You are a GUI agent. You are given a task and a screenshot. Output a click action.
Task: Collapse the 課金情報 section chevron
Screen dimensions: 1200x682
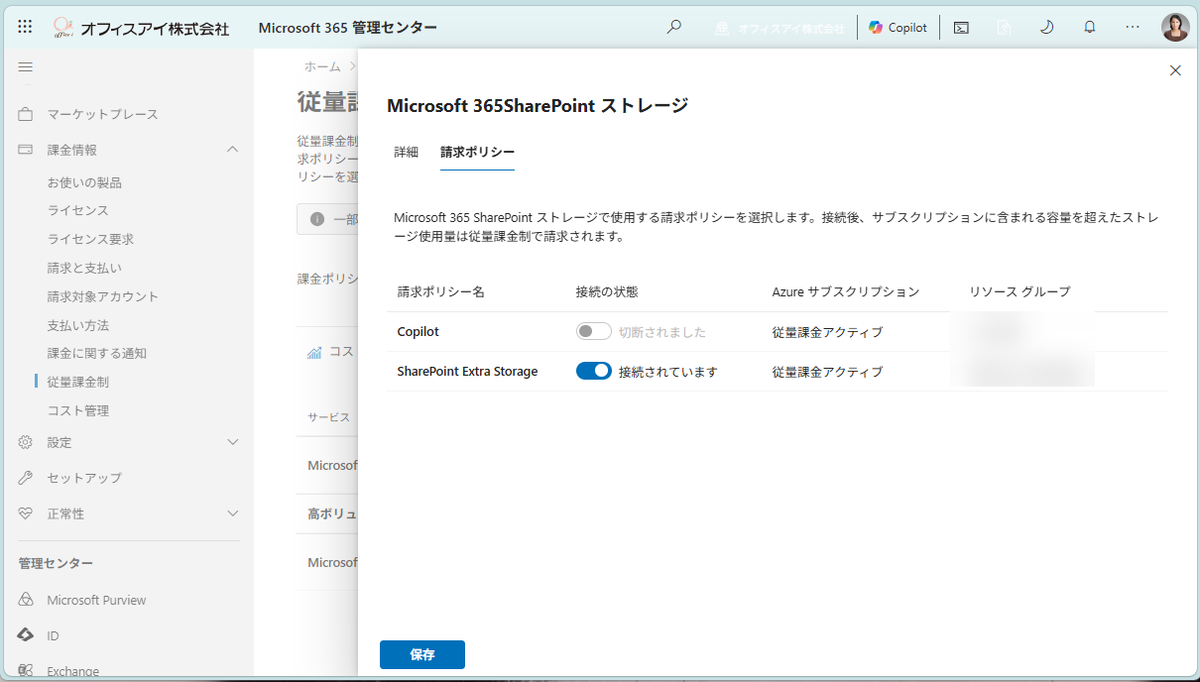[233, 149]
